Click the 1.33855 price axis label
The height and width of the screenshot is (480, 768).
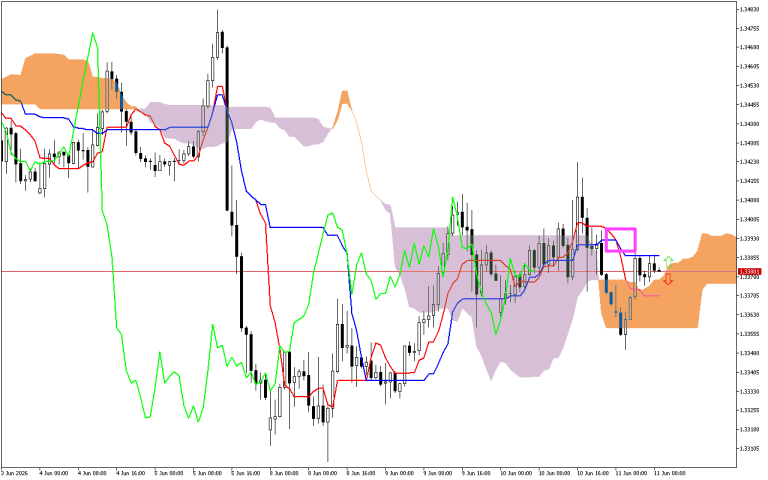click(750, 258)
